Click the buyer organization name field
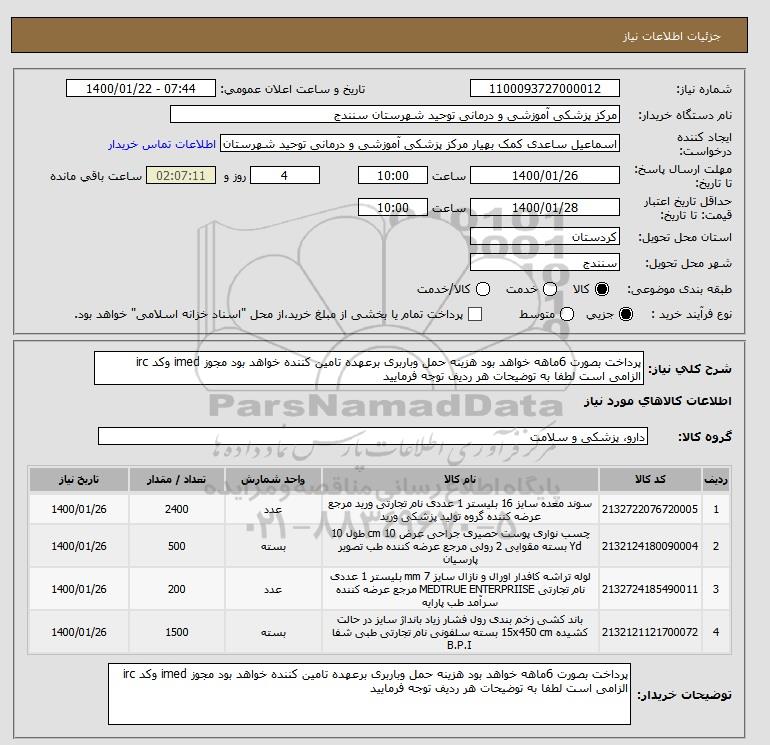The image size is (770, 745). 395,114
